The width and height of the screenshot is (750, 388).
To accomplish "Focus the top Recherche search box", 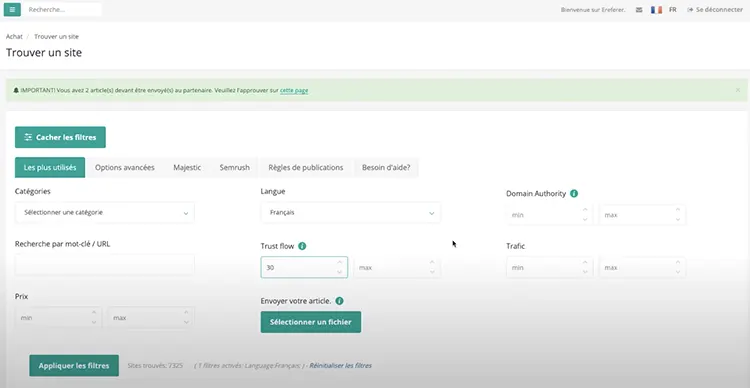I will (62, 10).
